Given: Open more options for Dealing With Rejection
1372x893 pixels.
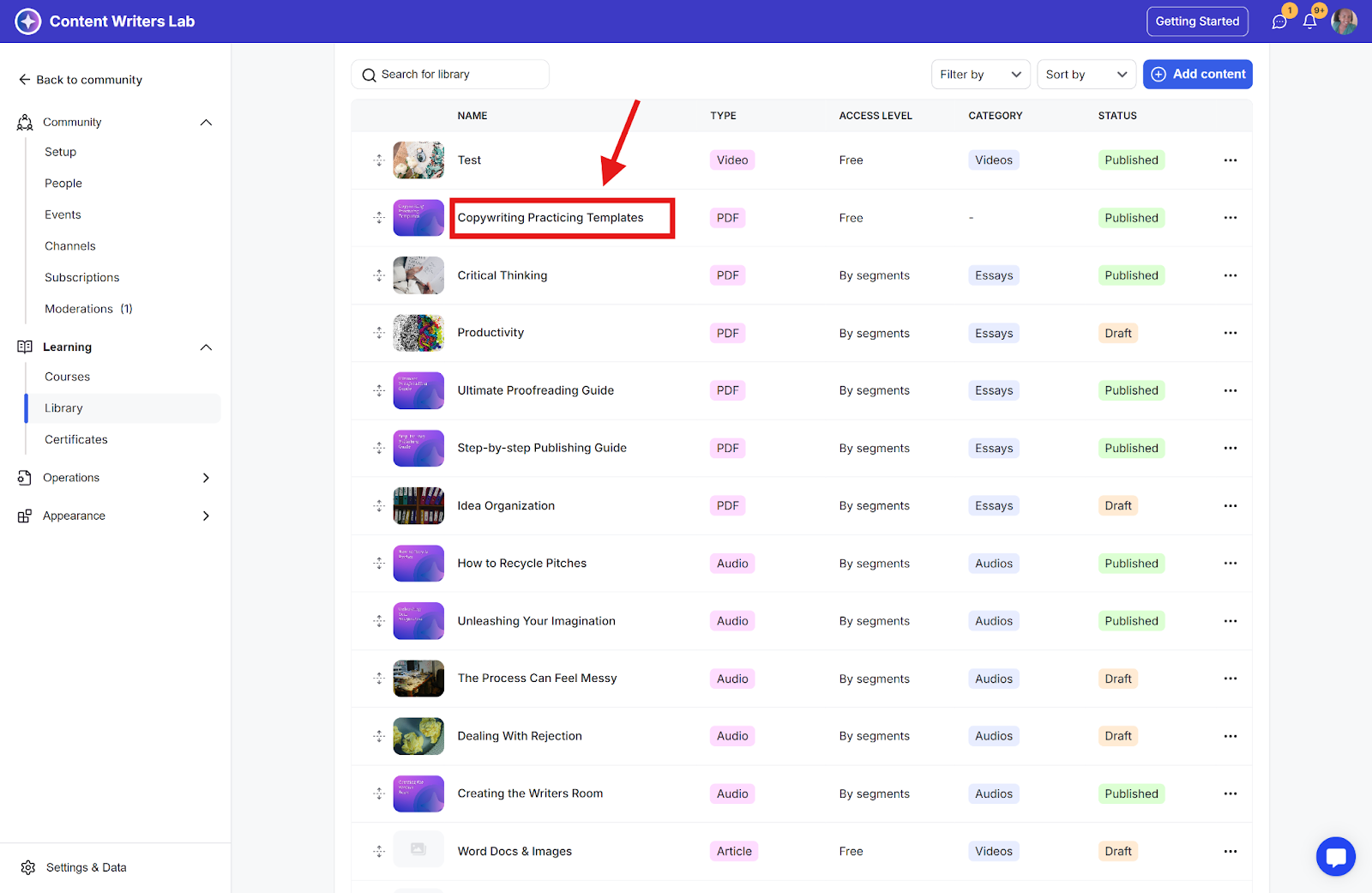Looking at the screenshot, I should tap(1231, 736).
